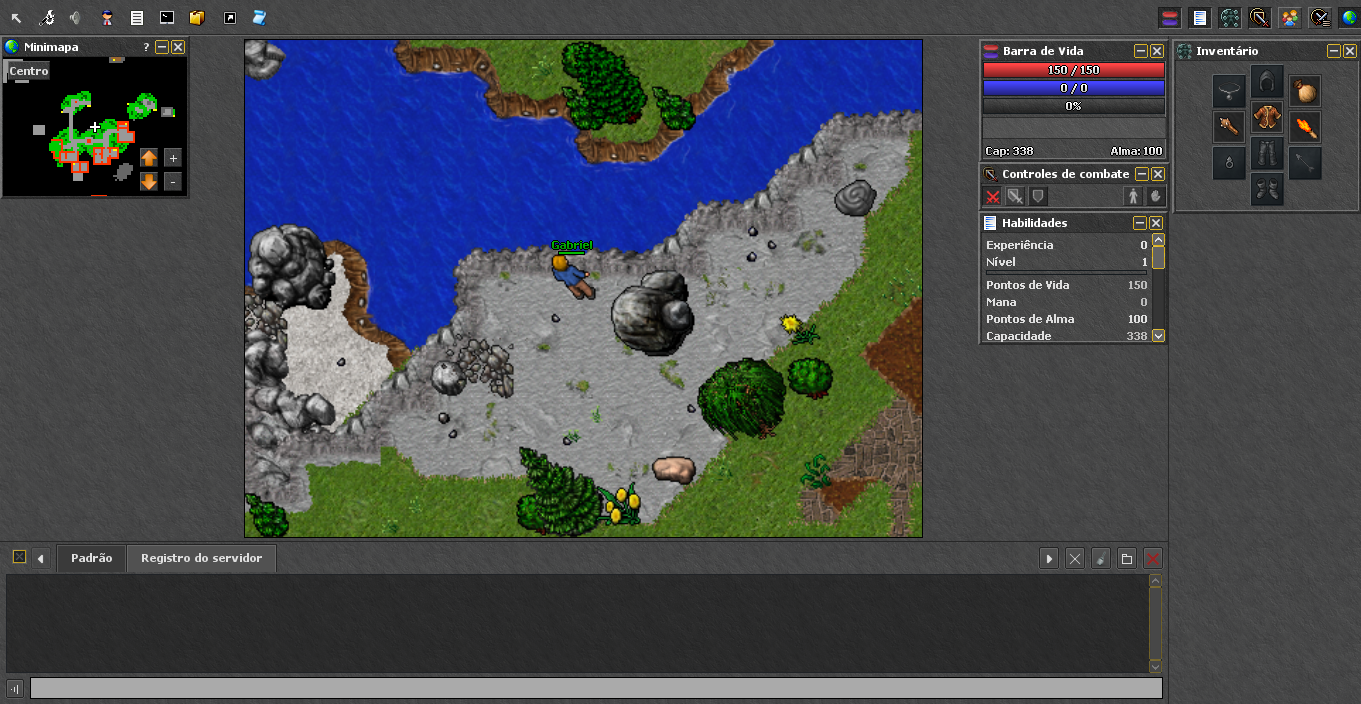The image size is (1361, 704).
Task: Click the blue scroll icon in top toolbar
Action: pos(259,18)
